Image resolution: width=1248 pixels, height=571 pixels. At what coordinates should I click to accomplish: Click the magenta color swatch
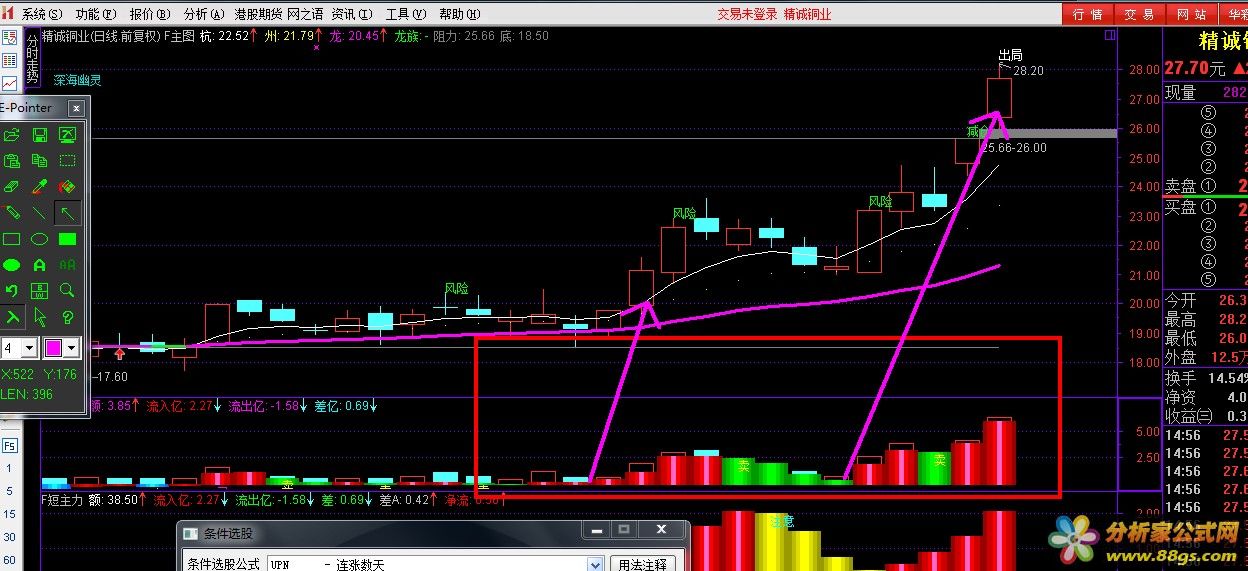point(53,348)
